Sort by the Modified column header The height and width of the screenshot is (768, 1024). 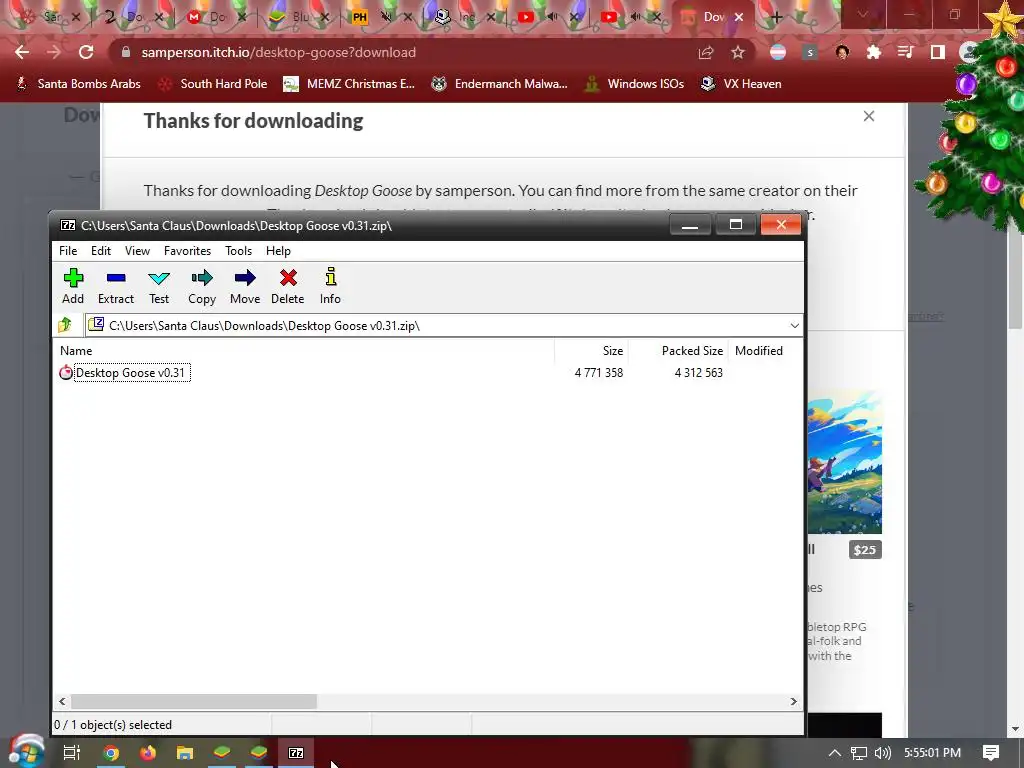[759, 351]
